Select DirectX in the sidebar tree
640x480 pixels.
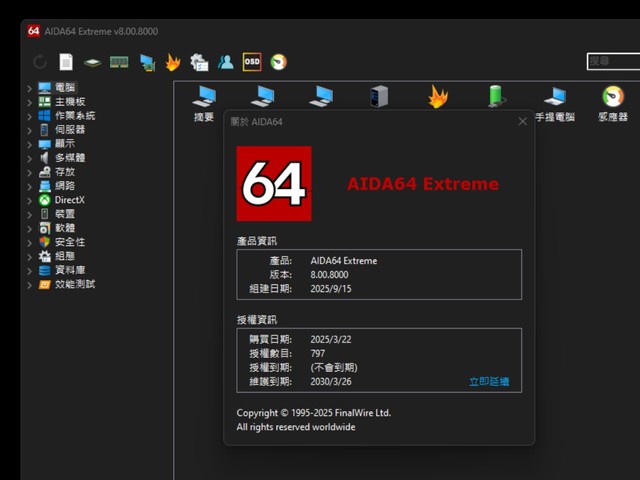pyautogui.click(x=69, y=200)
